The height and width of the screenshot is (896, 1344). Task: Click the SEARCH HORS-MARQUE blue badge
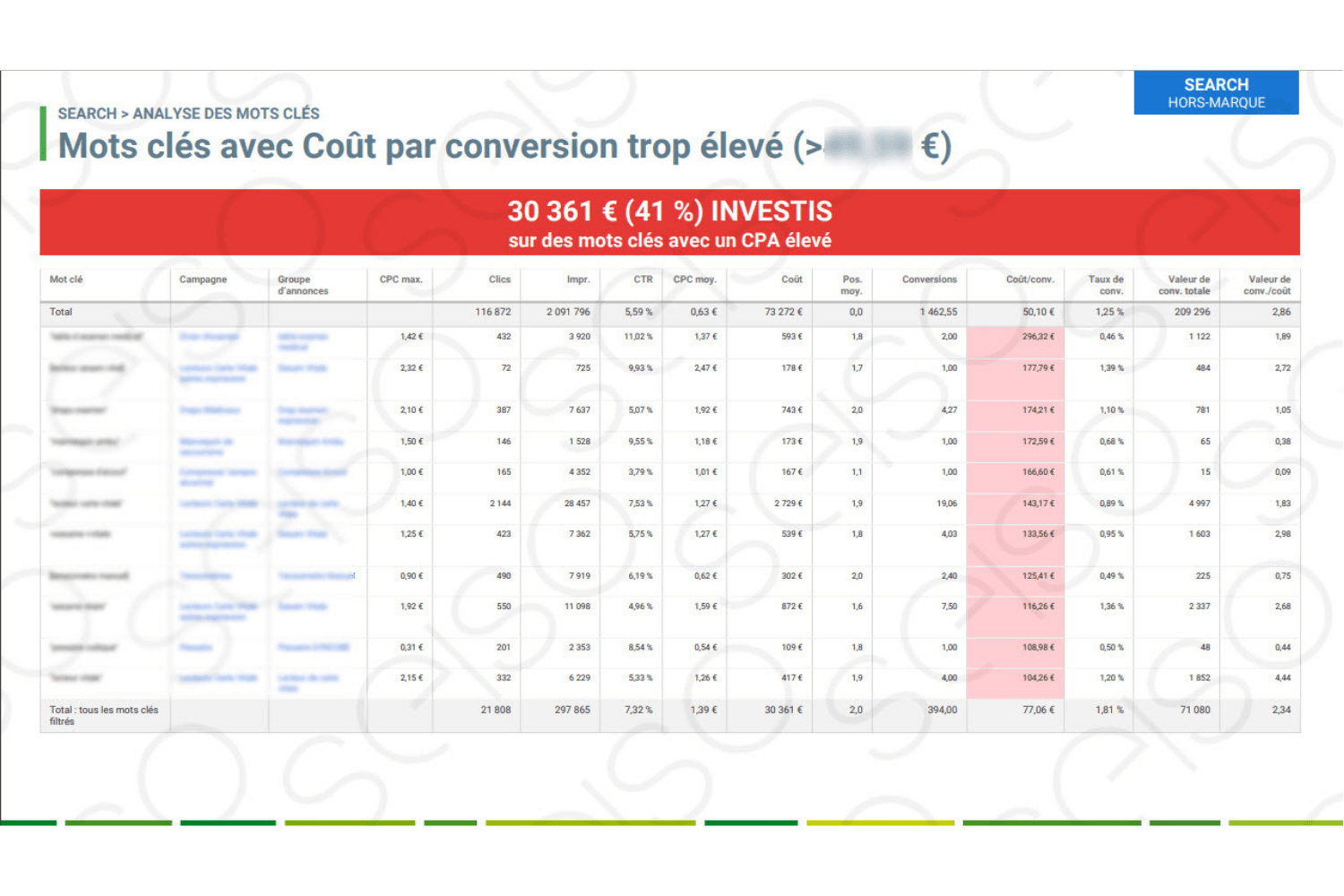[x=1216, y=92]
